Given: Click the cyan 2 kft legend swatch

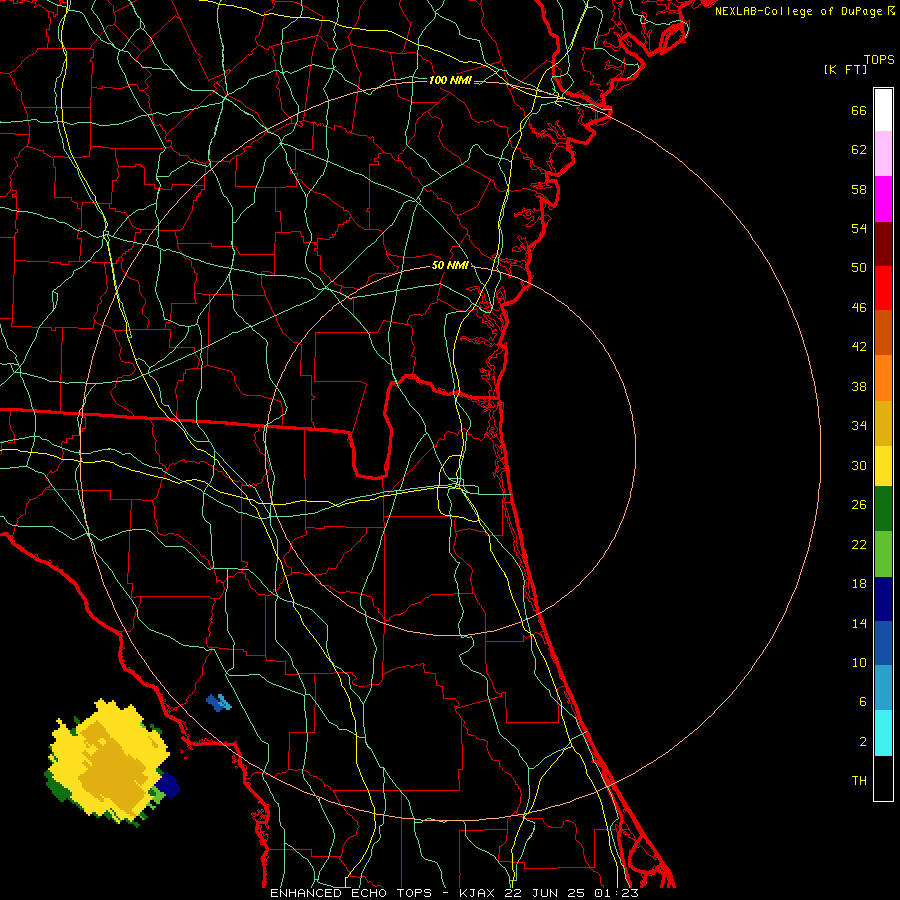Looking at the screenshot, I should pyautogui.click(x=883, y=733).
